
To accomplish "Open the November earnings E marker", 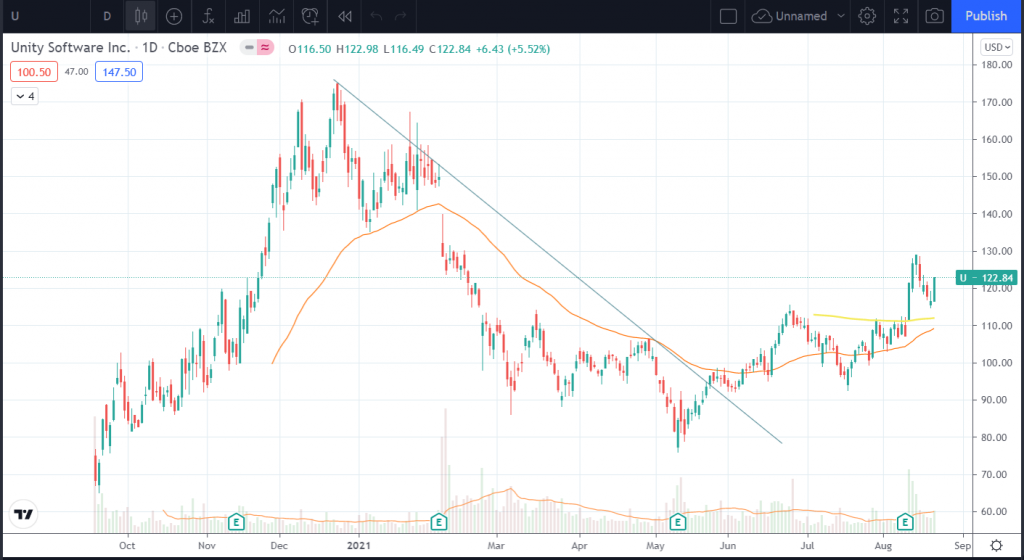I will pos(236,522).
